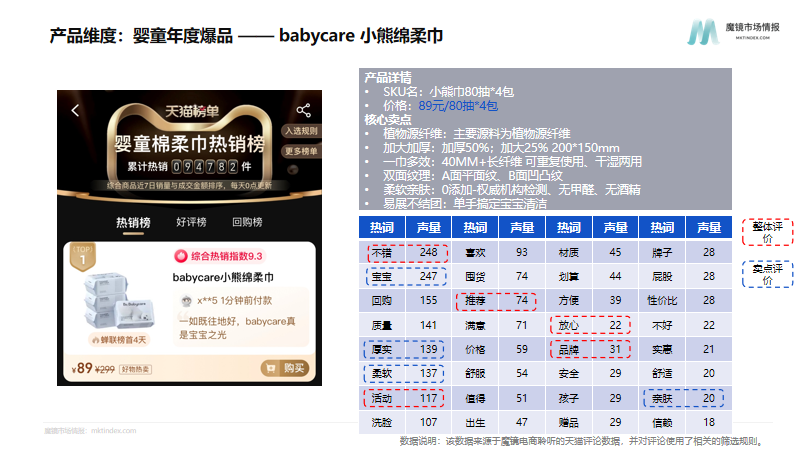This screenshot has width=800, height=450.
Task: Click the 品牌 hot word cell
Action: pyautogui.click(x=569, y=349)
